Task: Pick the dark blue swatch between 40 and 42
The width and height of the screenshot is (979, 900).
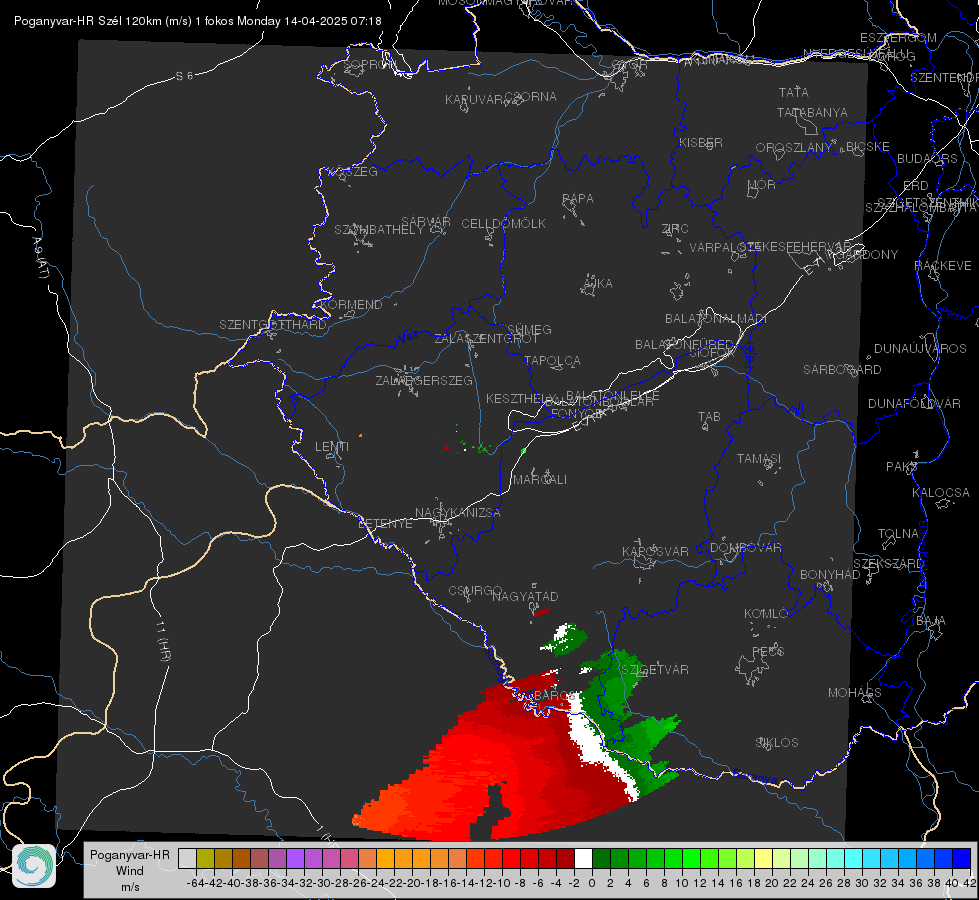Action: pos(962,858)
